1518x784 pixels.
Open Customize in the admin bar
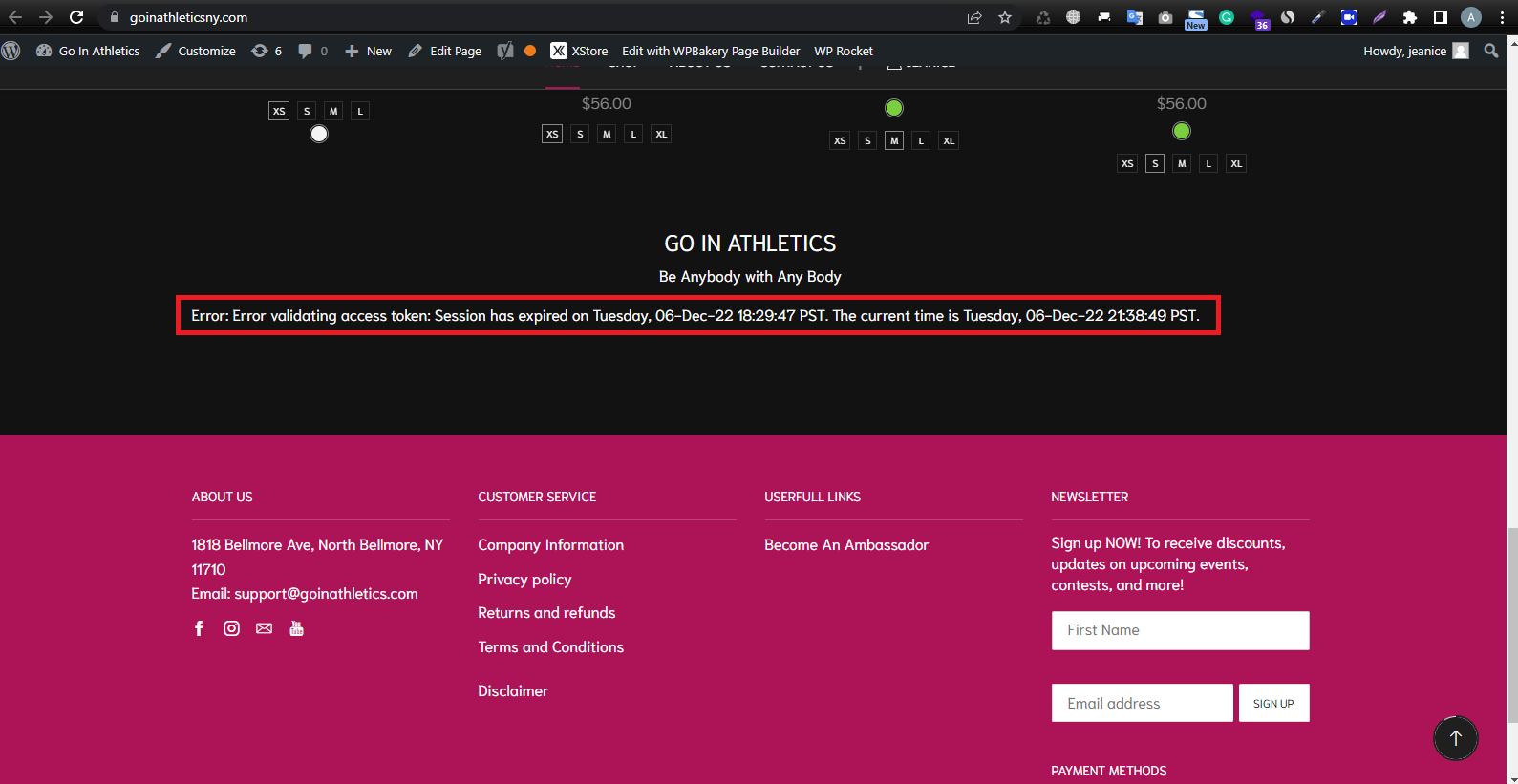tap(196, 51)
